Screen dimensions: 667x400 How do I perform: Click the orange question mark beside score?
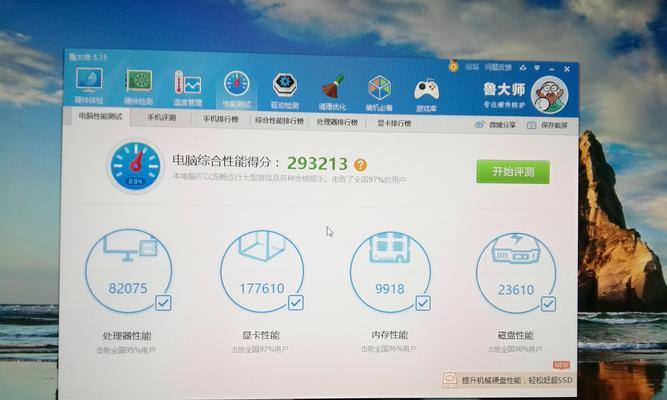[x=360, y=165]
